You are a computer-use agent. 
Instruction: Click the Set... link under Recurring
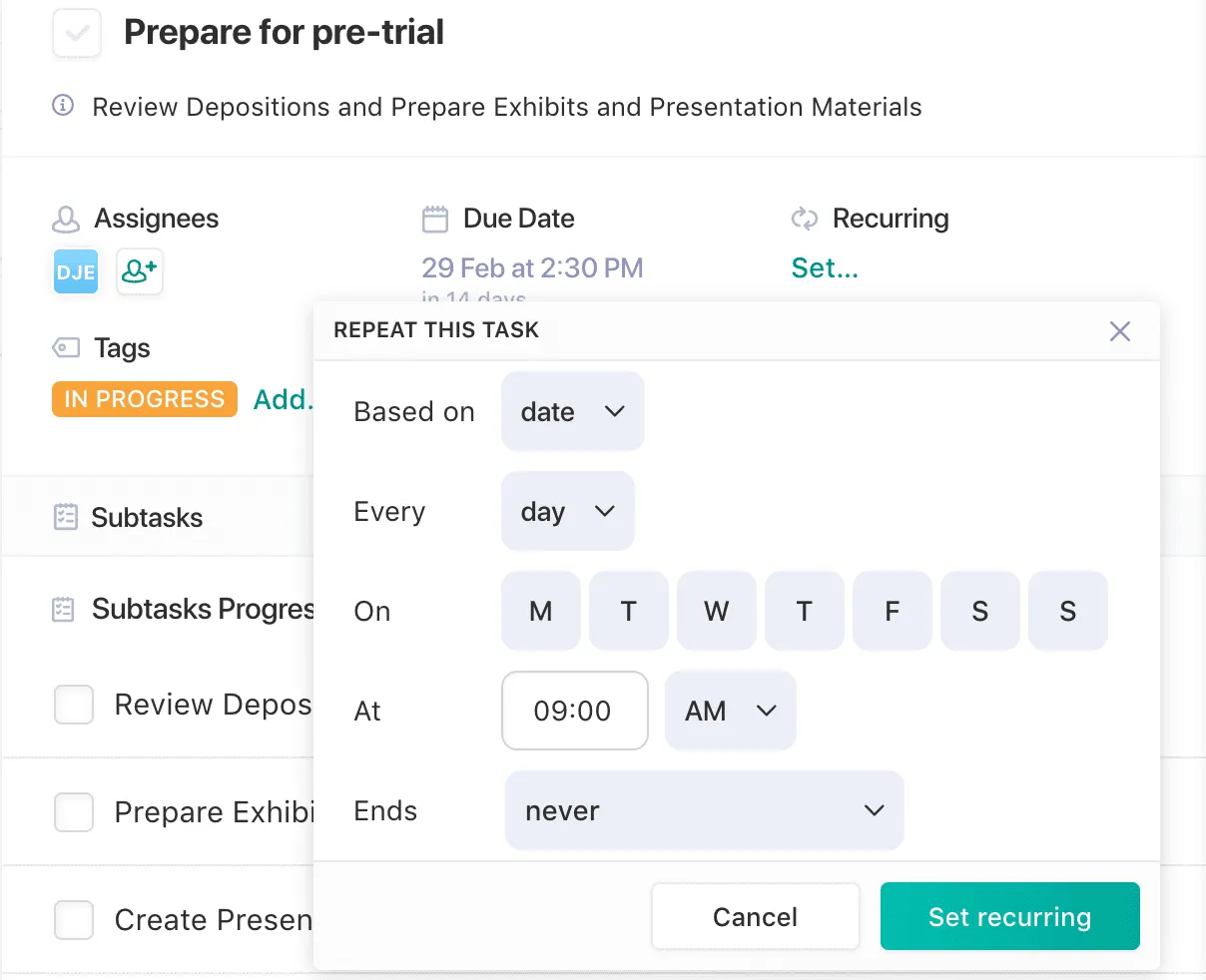(825, 267)
